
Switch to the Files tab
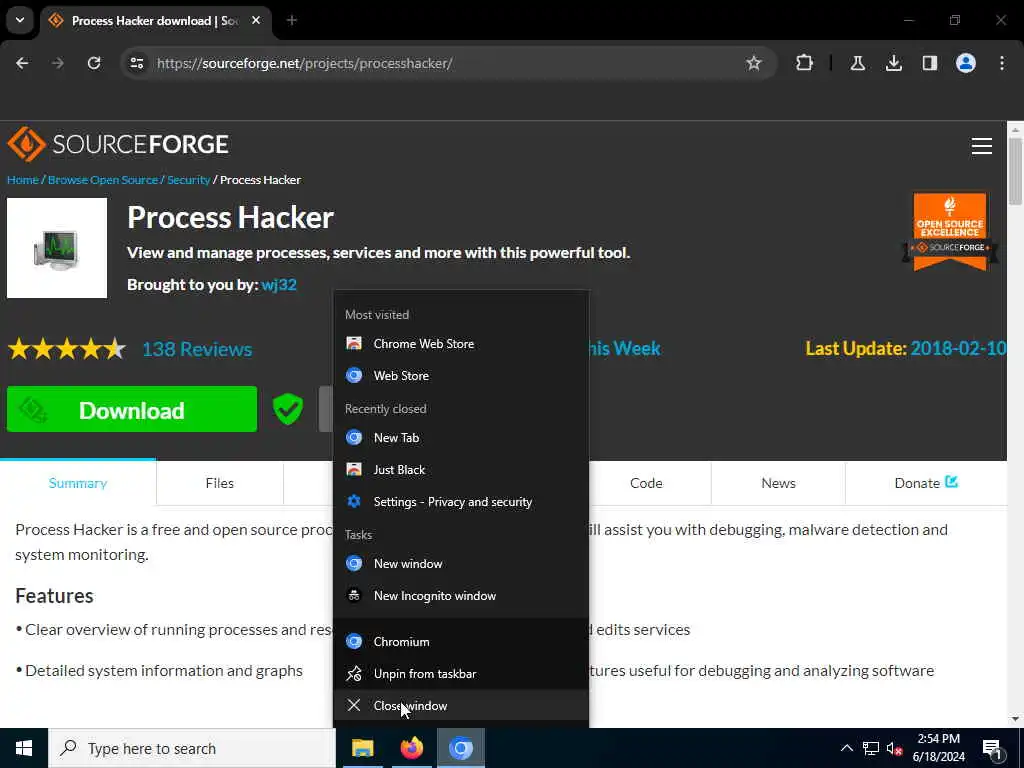coord(219,483)
